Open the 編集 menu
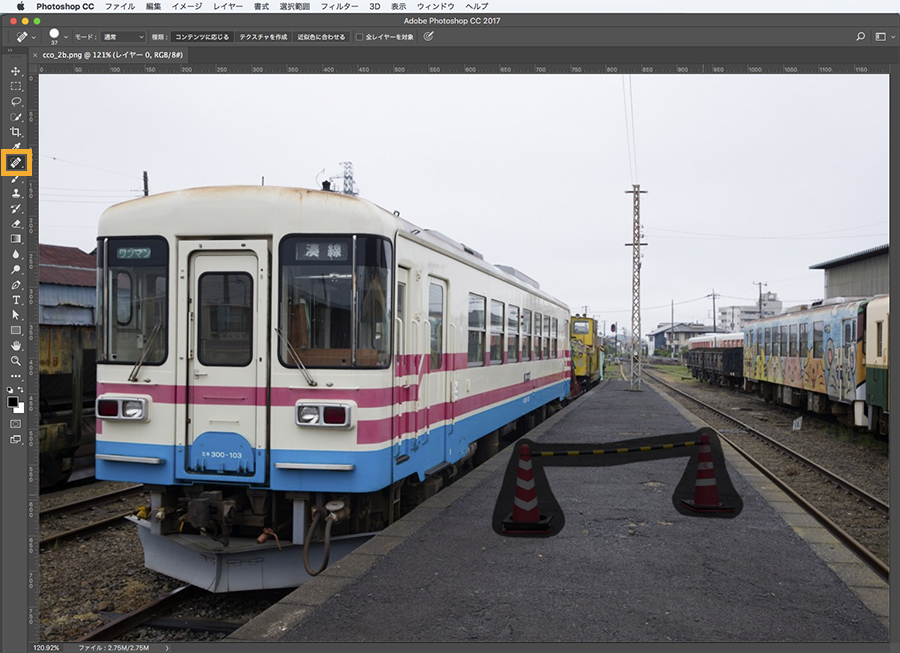 click(x=153, y=6)
